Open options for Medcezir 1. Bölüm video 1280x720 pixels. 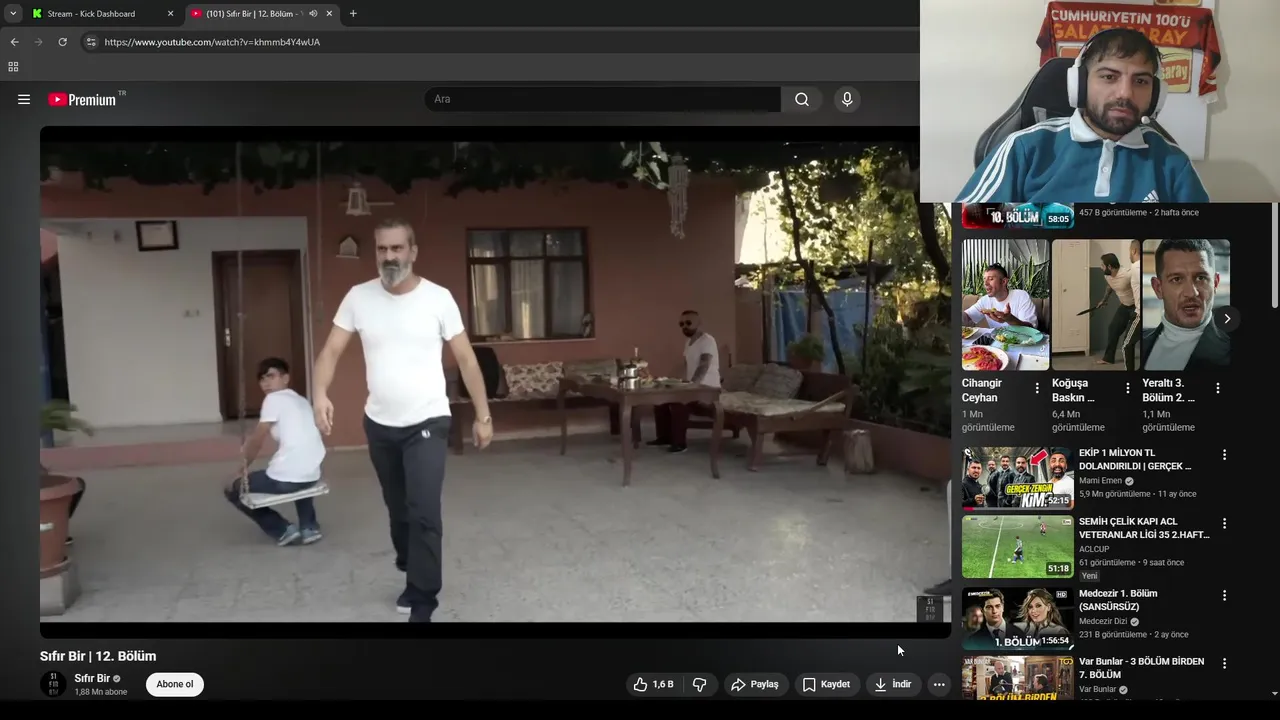1224,595
